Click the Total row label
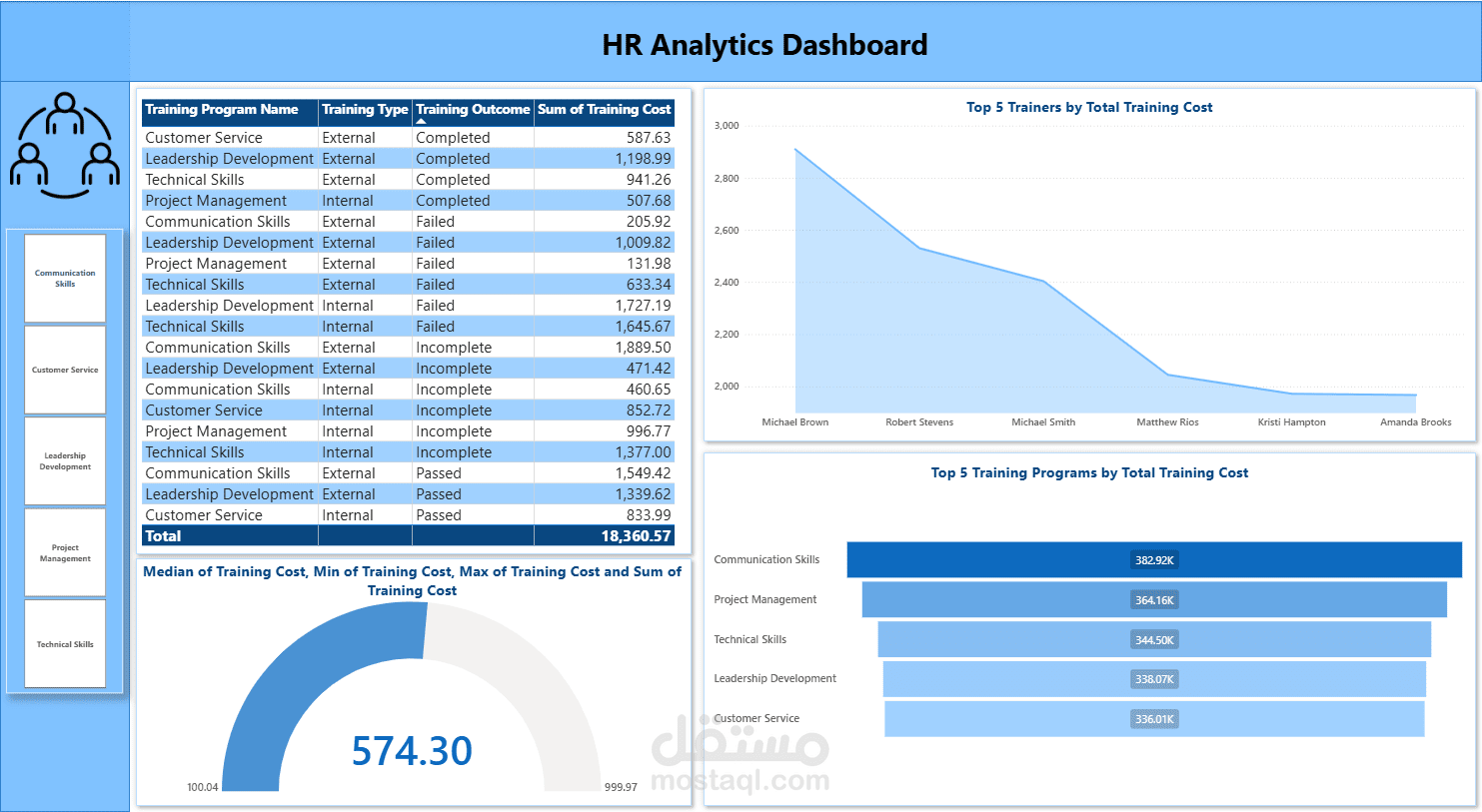 click(x=163, y=536)
